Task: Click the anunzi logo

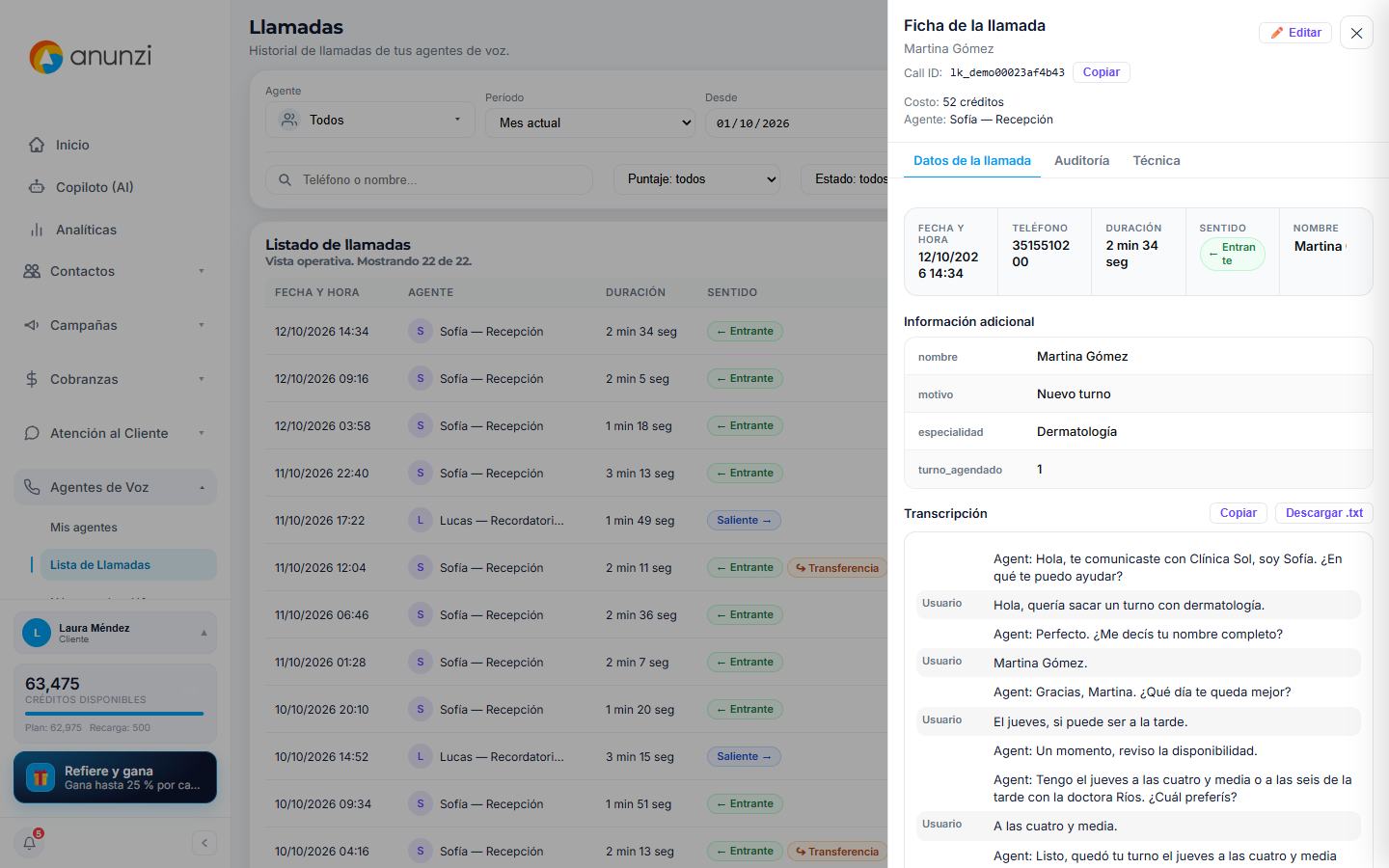Action: 91,57
